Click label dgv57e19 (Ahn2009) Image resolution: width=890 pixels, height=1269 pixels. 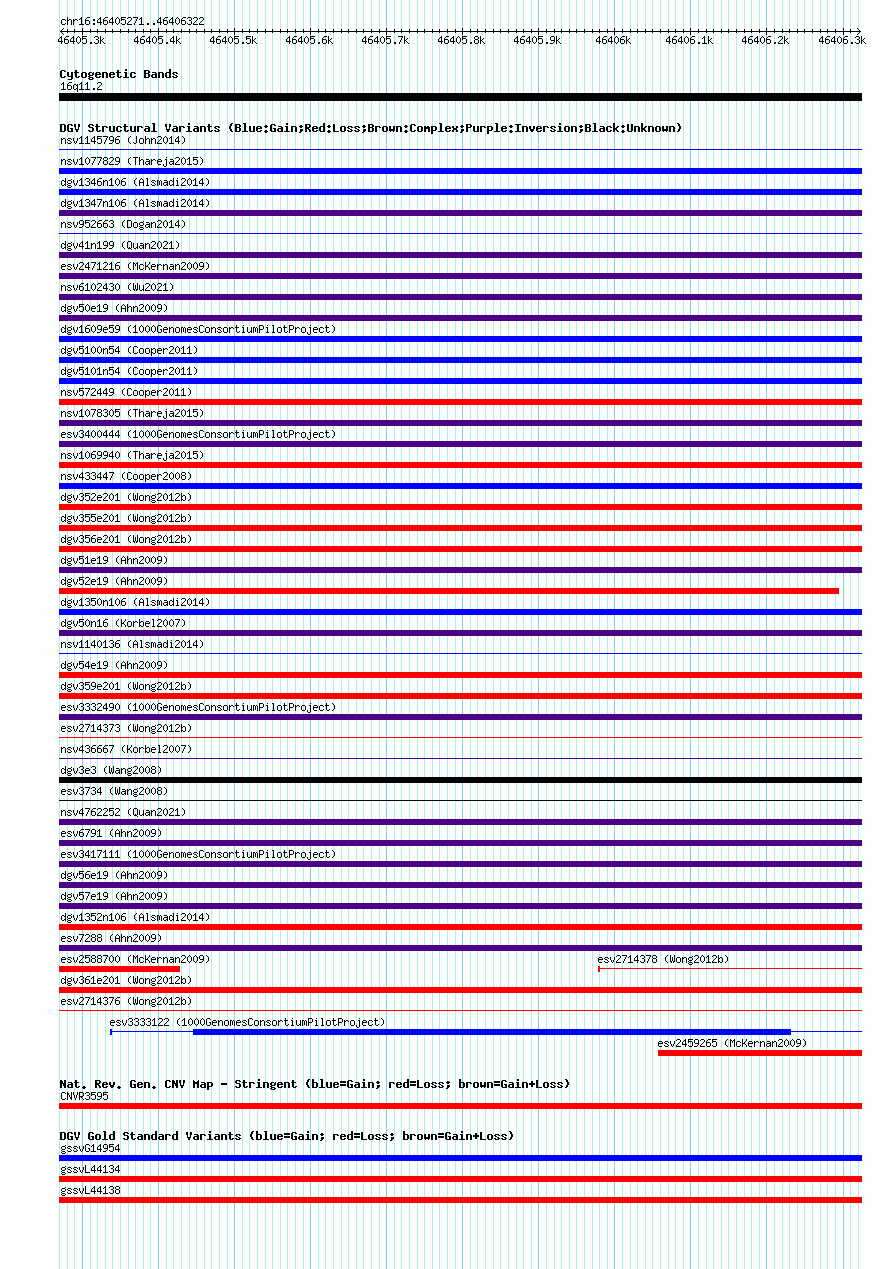[114, 896]
